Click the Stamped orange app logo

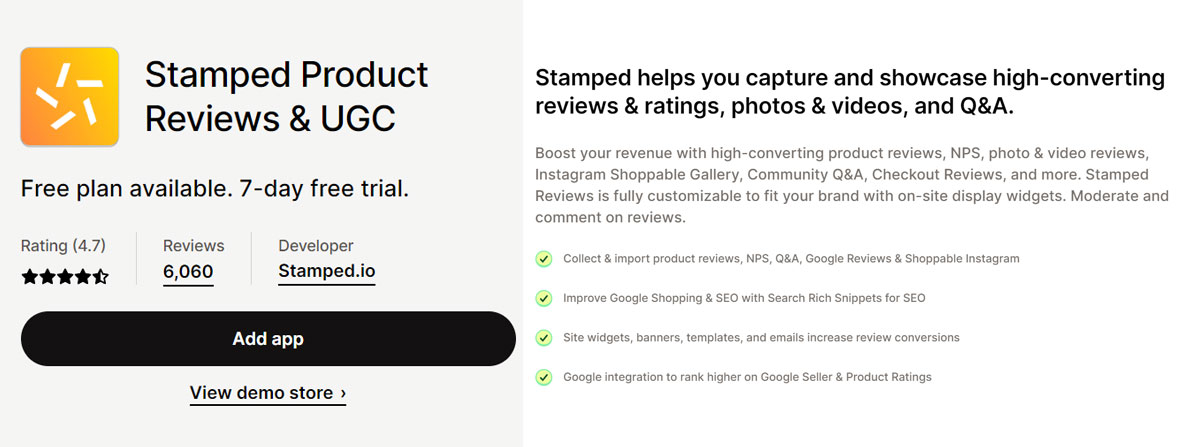click(x=69, y=96)
